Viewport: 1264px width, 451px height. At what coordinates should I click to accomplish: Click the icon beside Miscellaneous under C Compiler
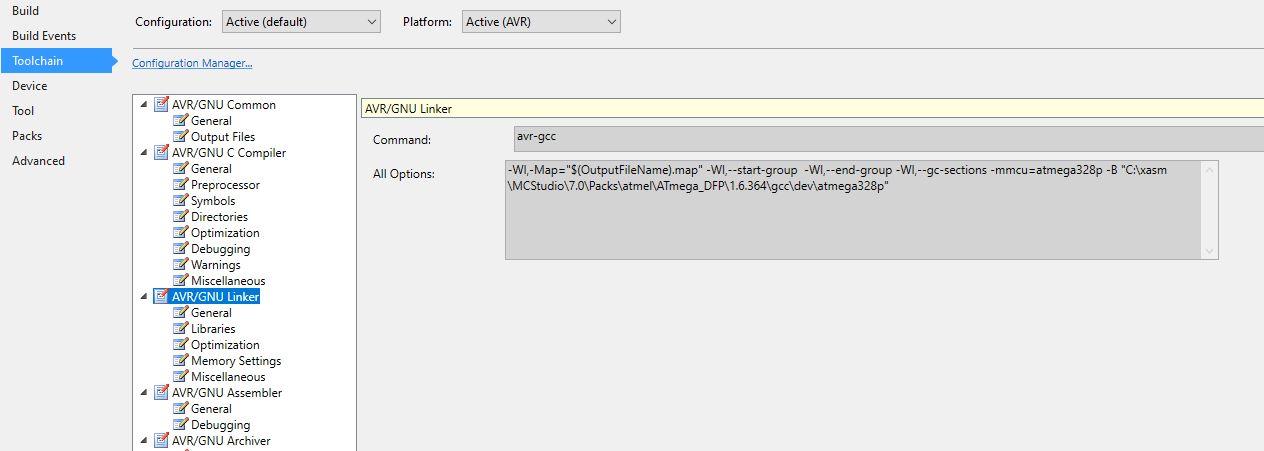pos(181,281)
